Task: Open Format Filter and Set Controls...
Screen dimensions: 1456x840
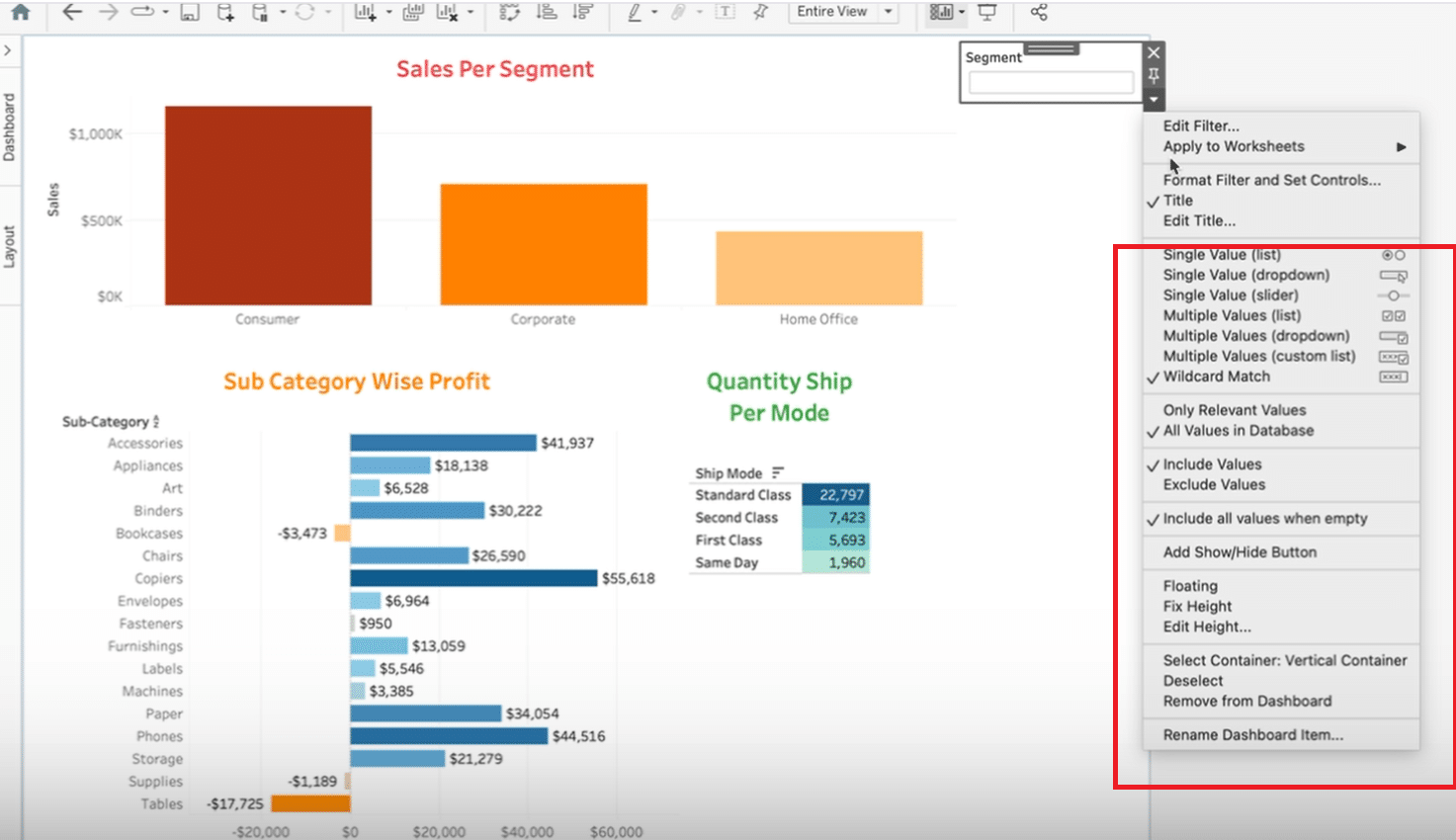Action: [1272, 181]
